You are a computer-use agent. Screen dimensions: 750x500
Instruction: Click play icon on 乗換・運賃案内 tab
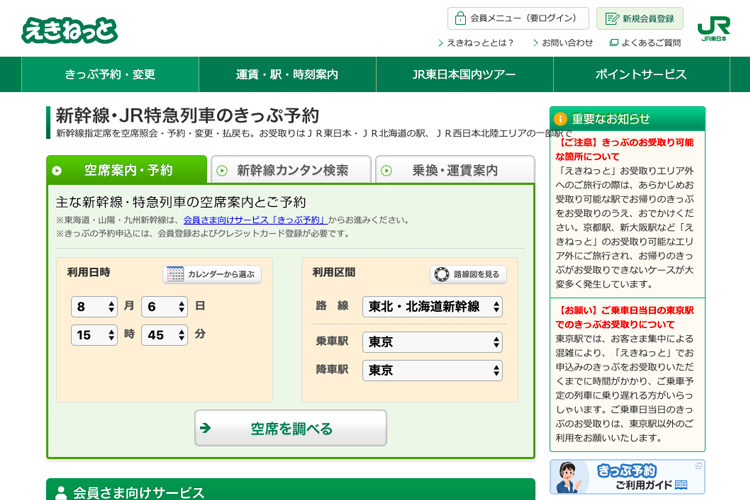coord(386,170)
